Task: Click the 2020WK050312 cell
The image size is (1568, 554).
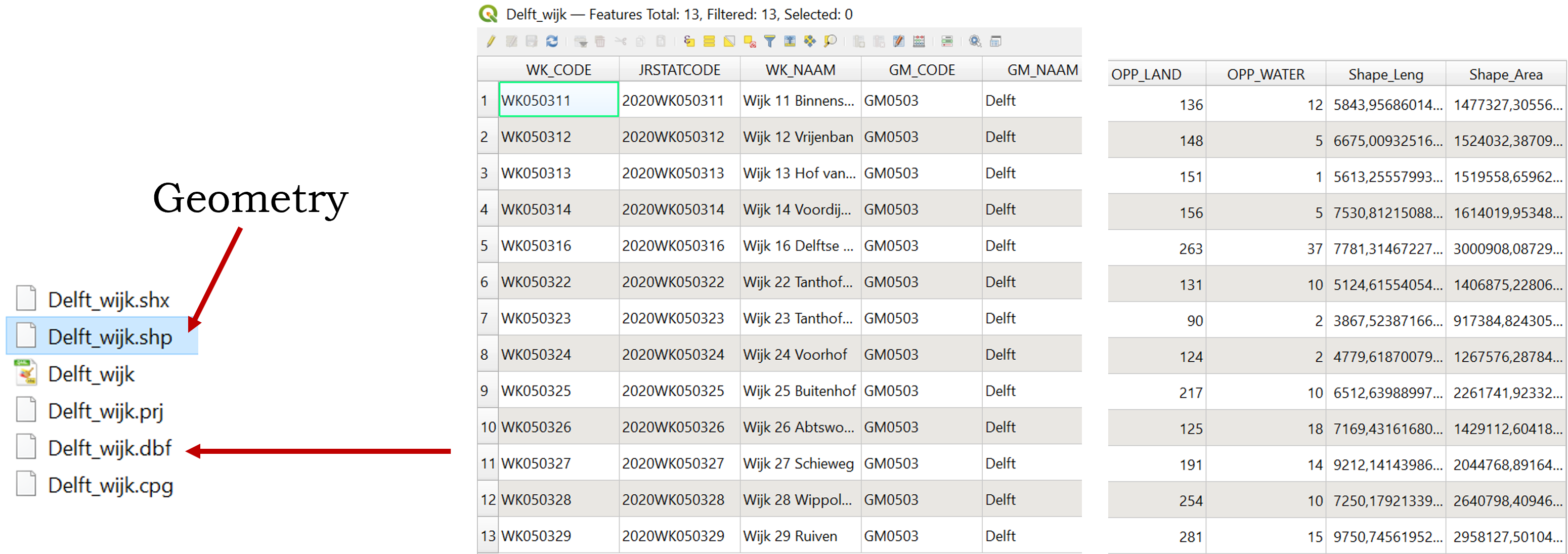Action: point(679,137)
